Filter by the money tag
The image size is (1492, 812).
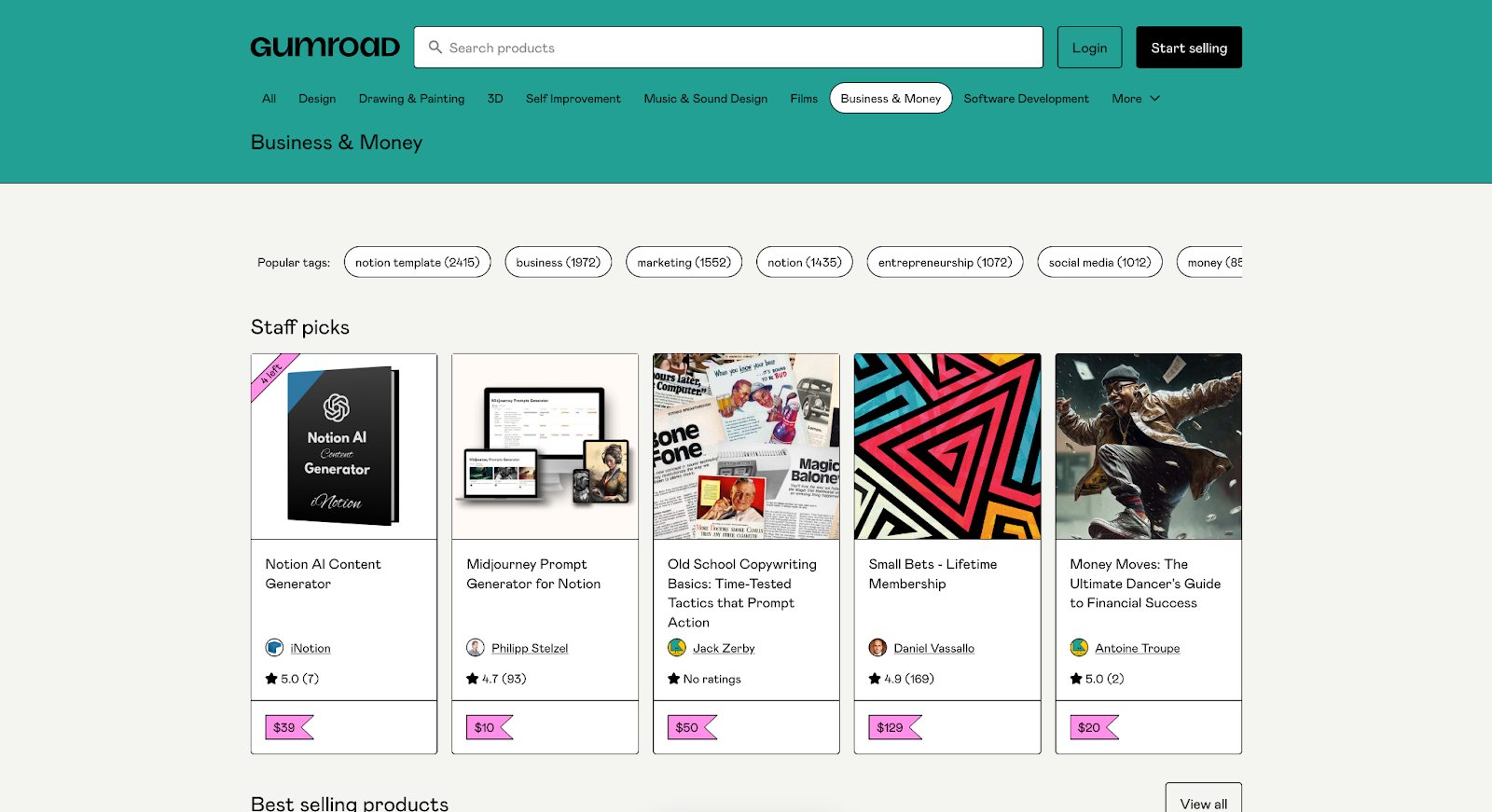click(x=1210, y=262)
